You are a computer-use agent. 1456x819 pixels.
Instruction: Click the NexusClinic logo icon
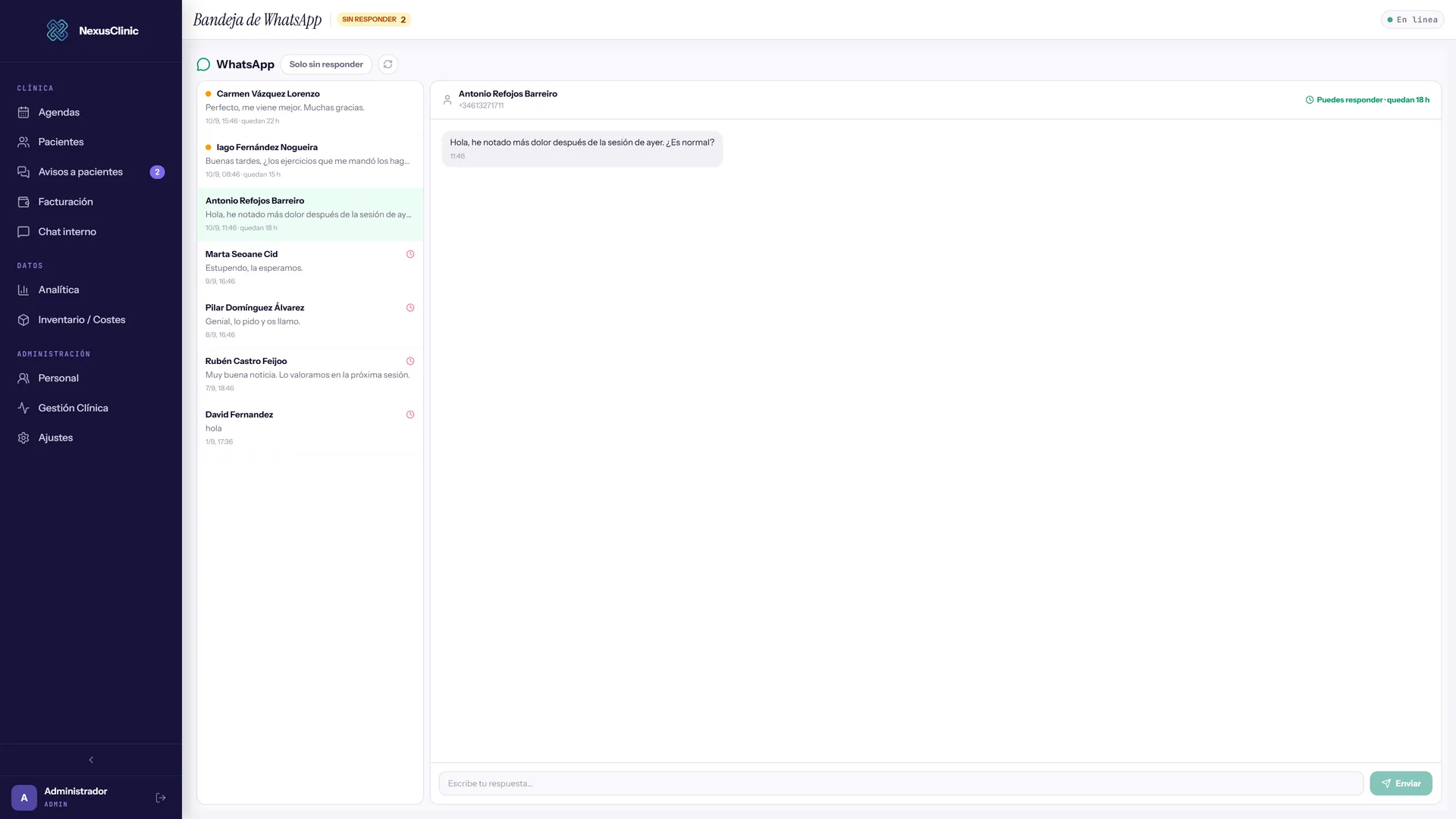pyautogui.click(x=57, y=30)
